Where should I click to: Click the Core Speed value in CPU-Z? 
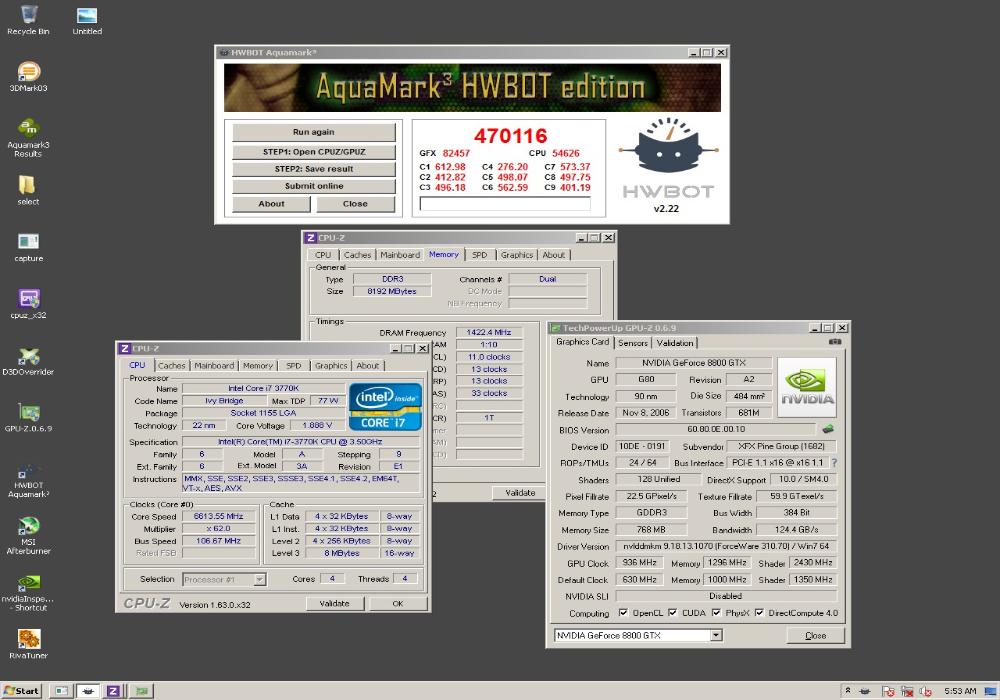point(219,516)
